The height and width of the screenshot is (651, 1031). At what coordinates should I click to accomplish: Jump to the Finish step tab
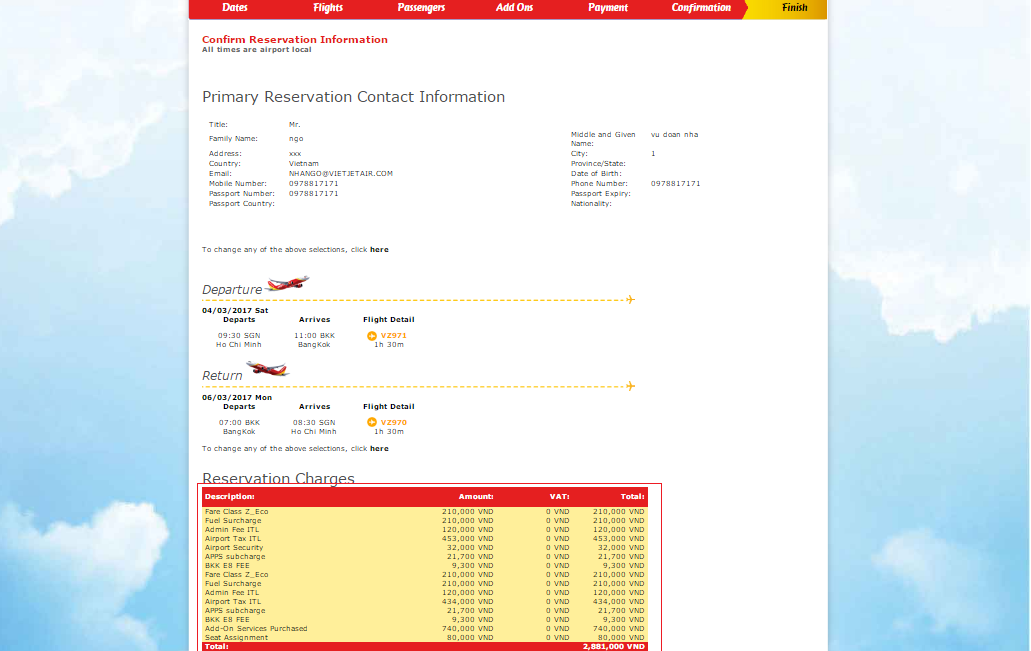click(x=794, y=8)
